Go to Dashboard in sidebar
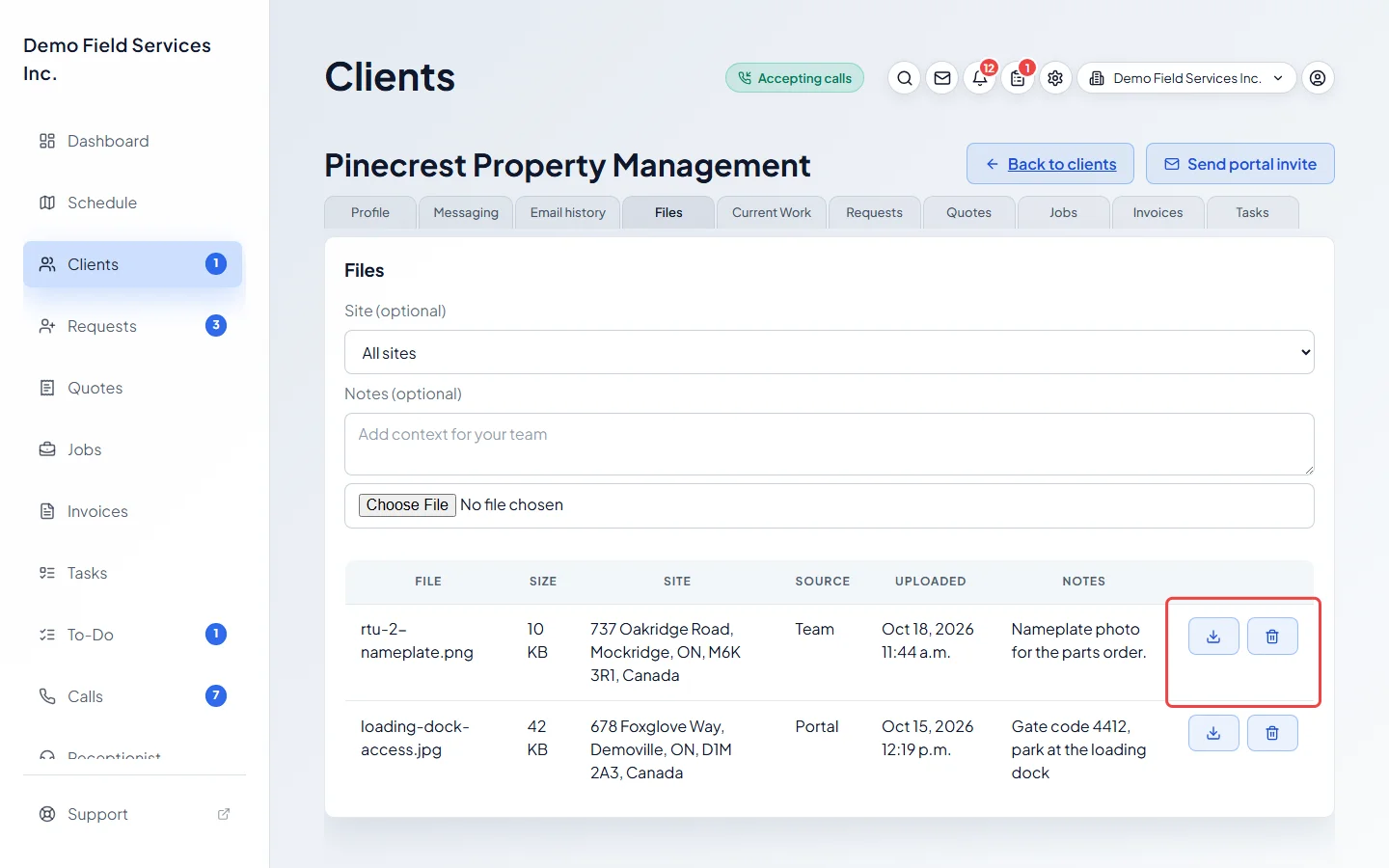This screenshot has width=1389, height=868. click(133, 141)
